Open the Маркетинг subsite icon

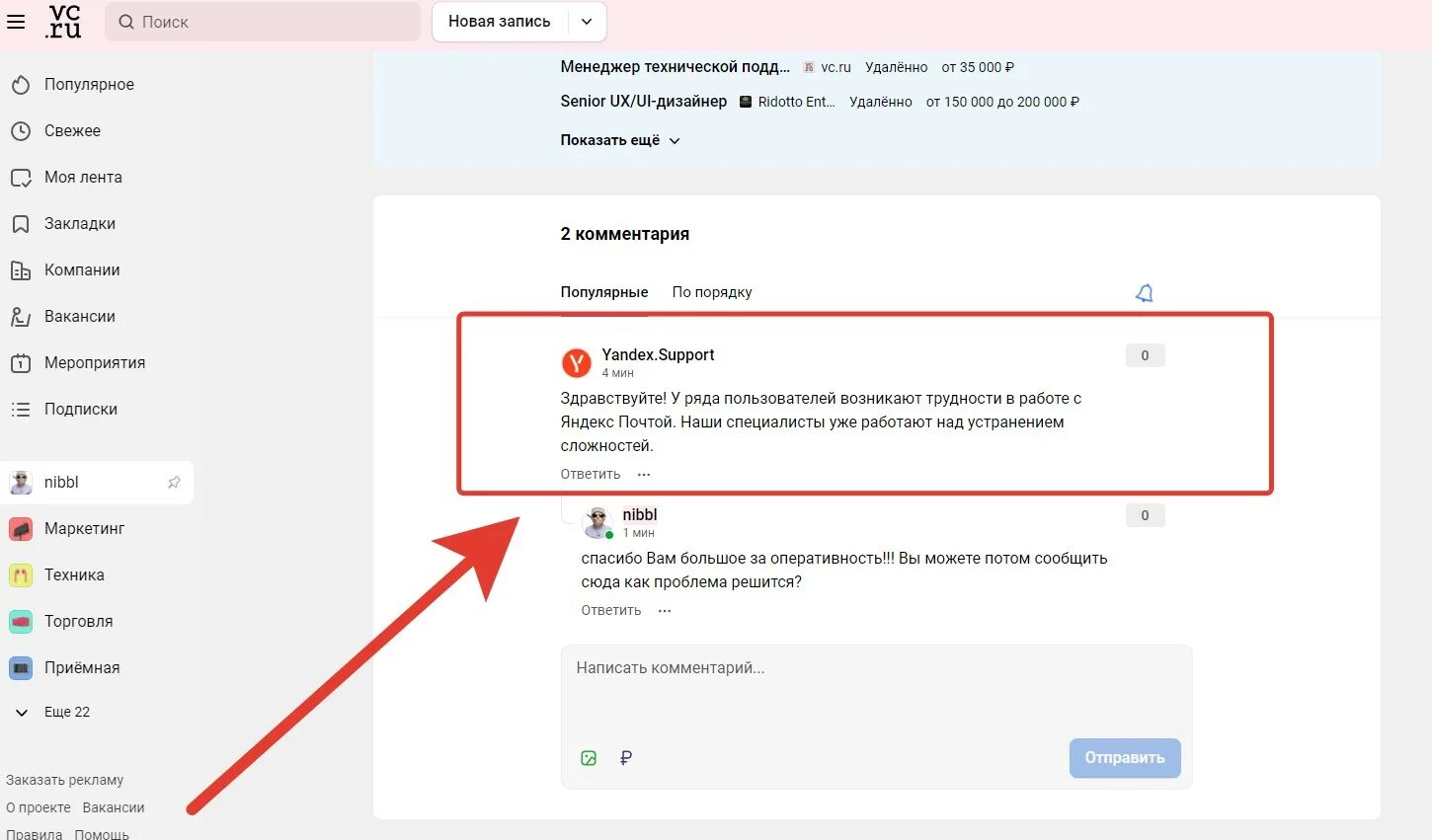click(x=21, y=529)
